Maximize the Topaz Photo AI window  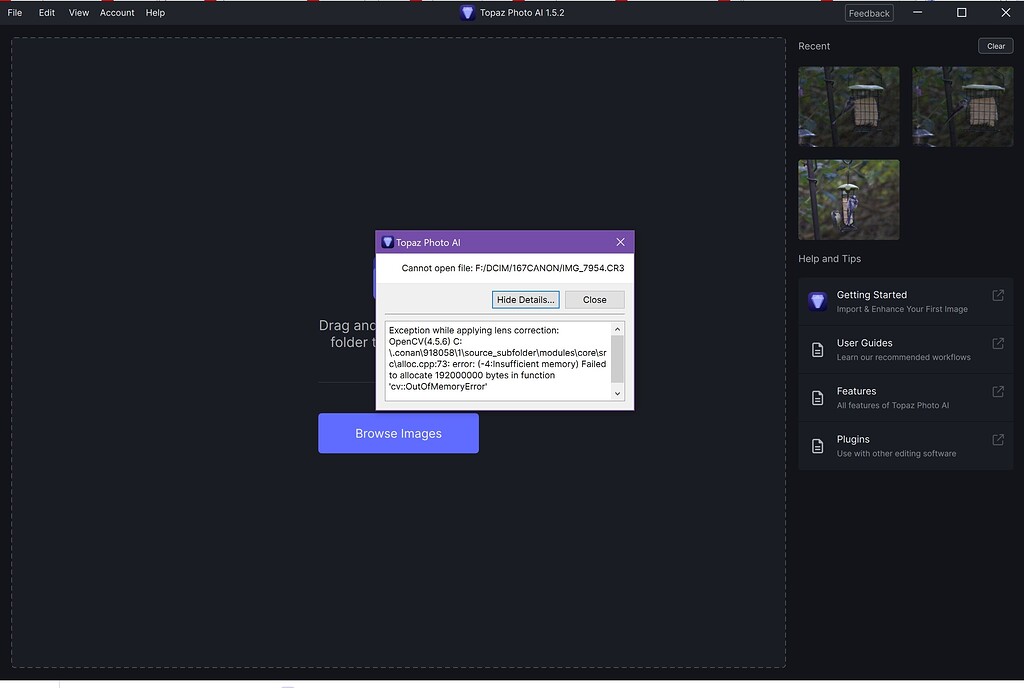(x=961, y=12)
